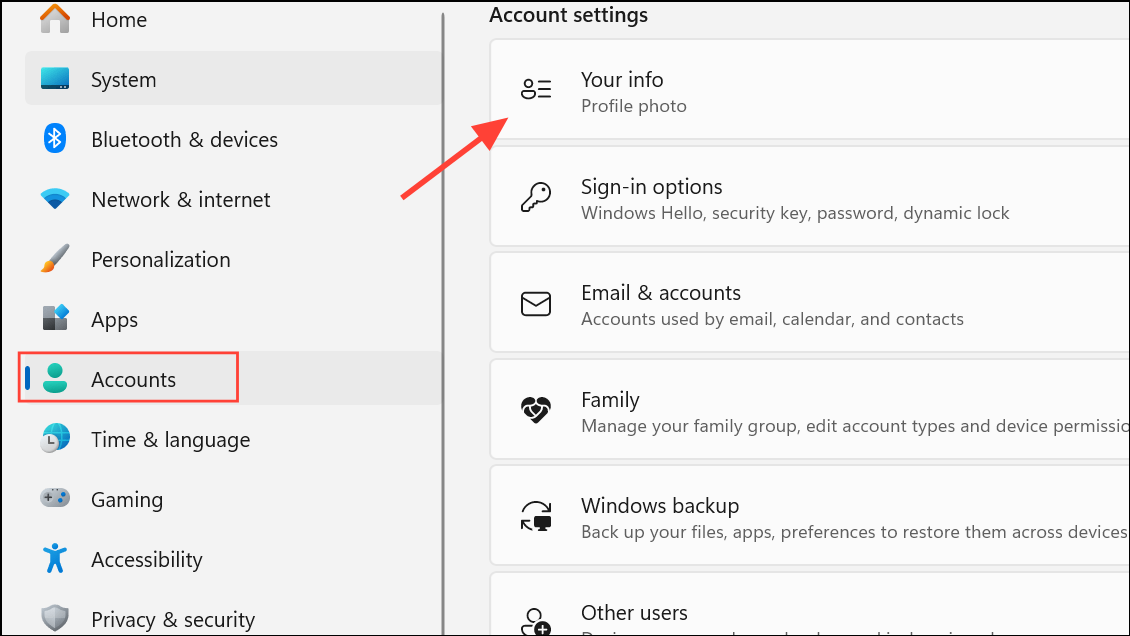The image size is (1130, 636).
Task: Click the Family heart icon
Action: pyautogui.click(x=536, y=410)
